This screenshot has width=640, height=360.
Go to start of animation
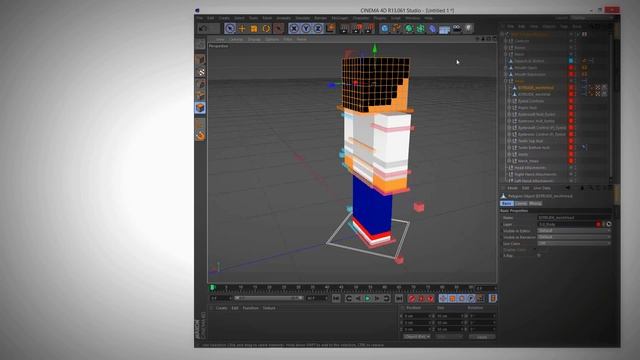[x=336, y=299]
